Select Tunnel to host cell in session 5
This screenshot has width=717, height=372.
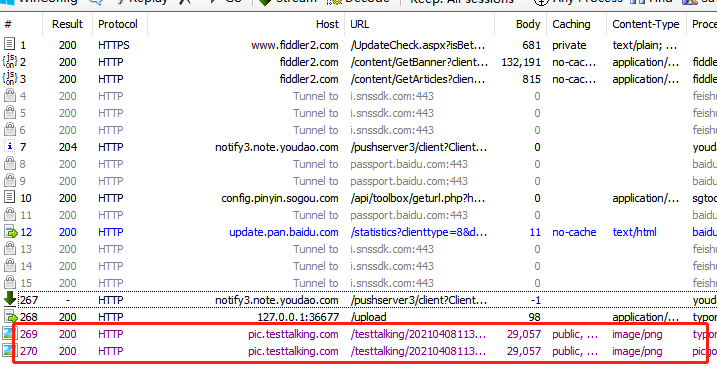(x=316, y=113)
